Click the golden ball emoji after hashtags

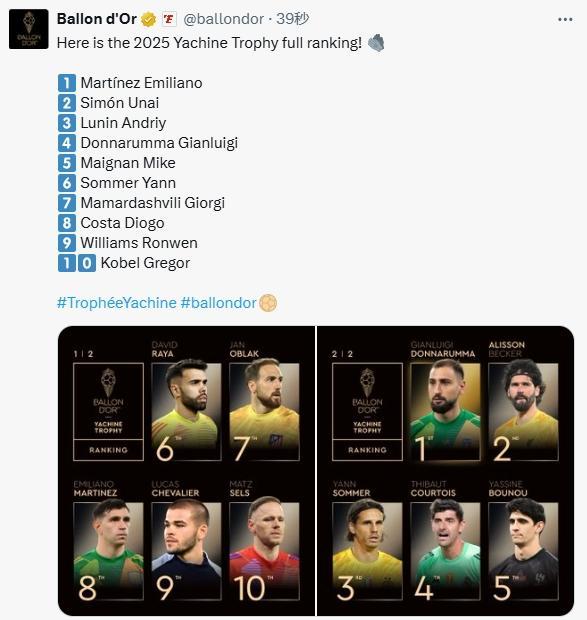[268, 303]
